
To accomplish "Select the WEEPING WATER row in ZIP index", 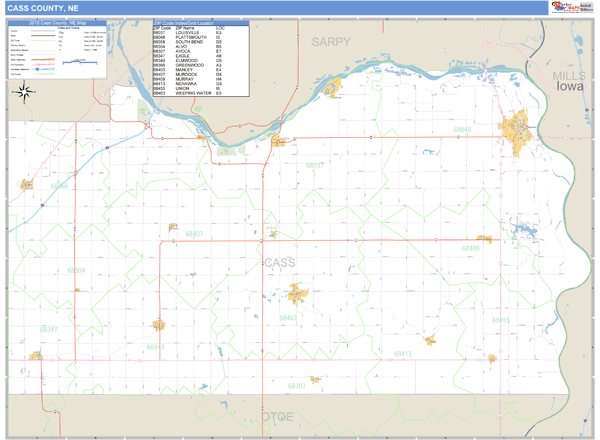I will [198, 92].
